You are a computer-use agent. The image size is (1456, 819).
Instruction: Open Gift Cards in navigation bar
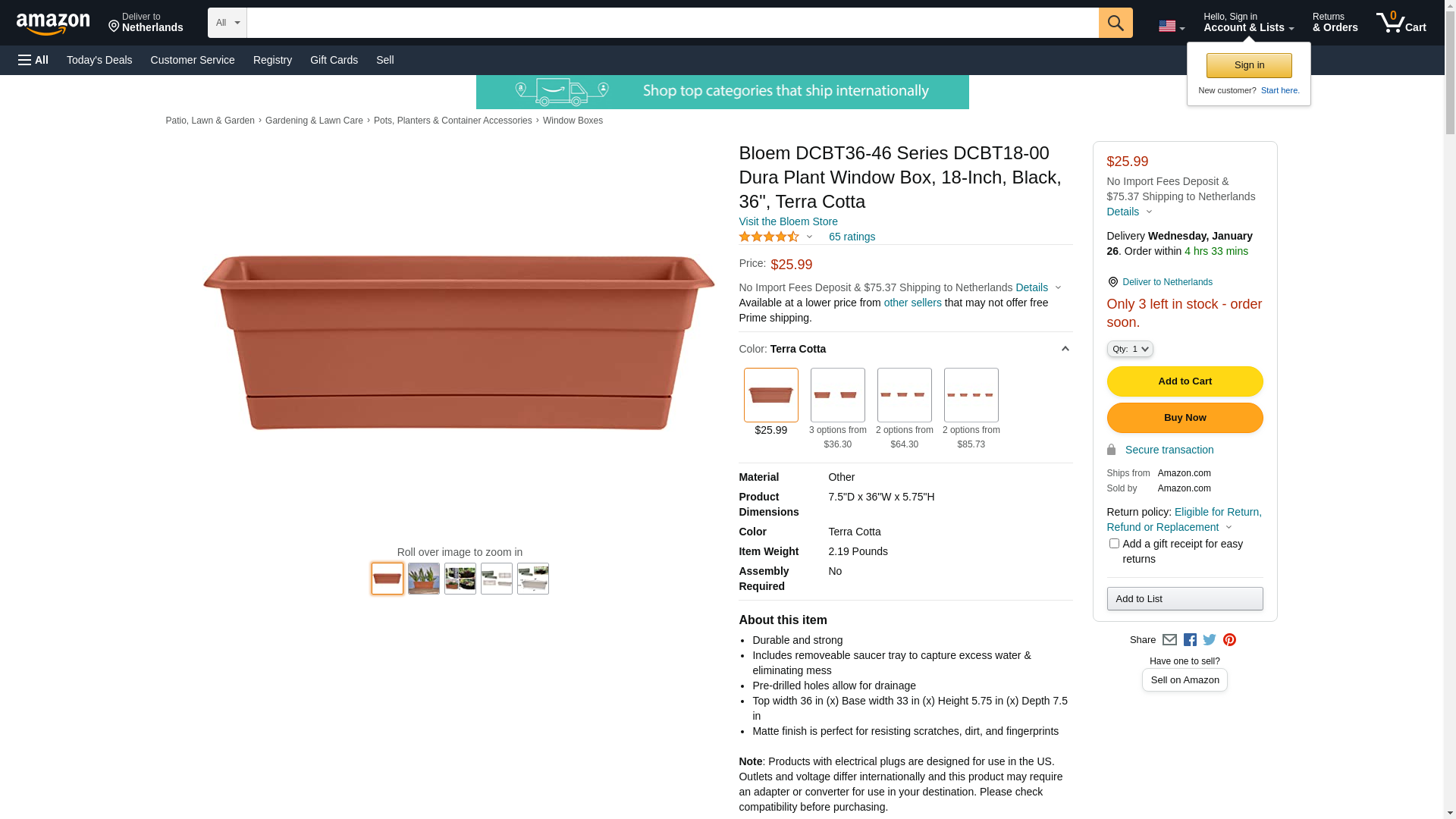point(334,60)
